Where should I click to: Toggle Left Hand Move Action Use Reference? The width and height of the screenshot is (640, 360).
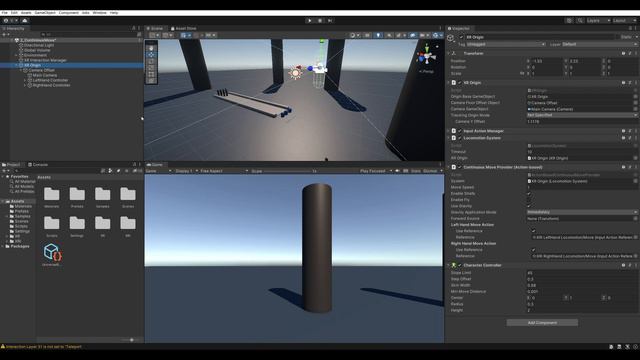pyautogui.click(x=533, y=231)
